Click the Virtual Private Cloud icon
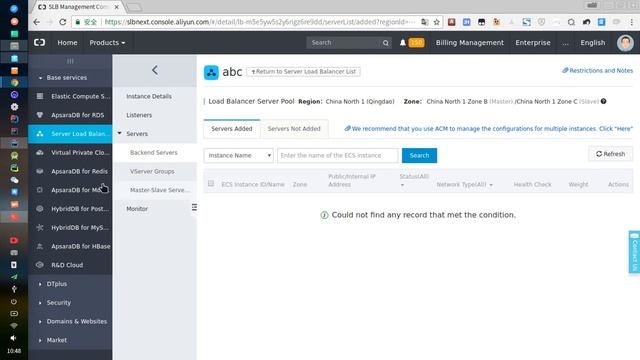 pyautogui.click(x=40, y=153)
